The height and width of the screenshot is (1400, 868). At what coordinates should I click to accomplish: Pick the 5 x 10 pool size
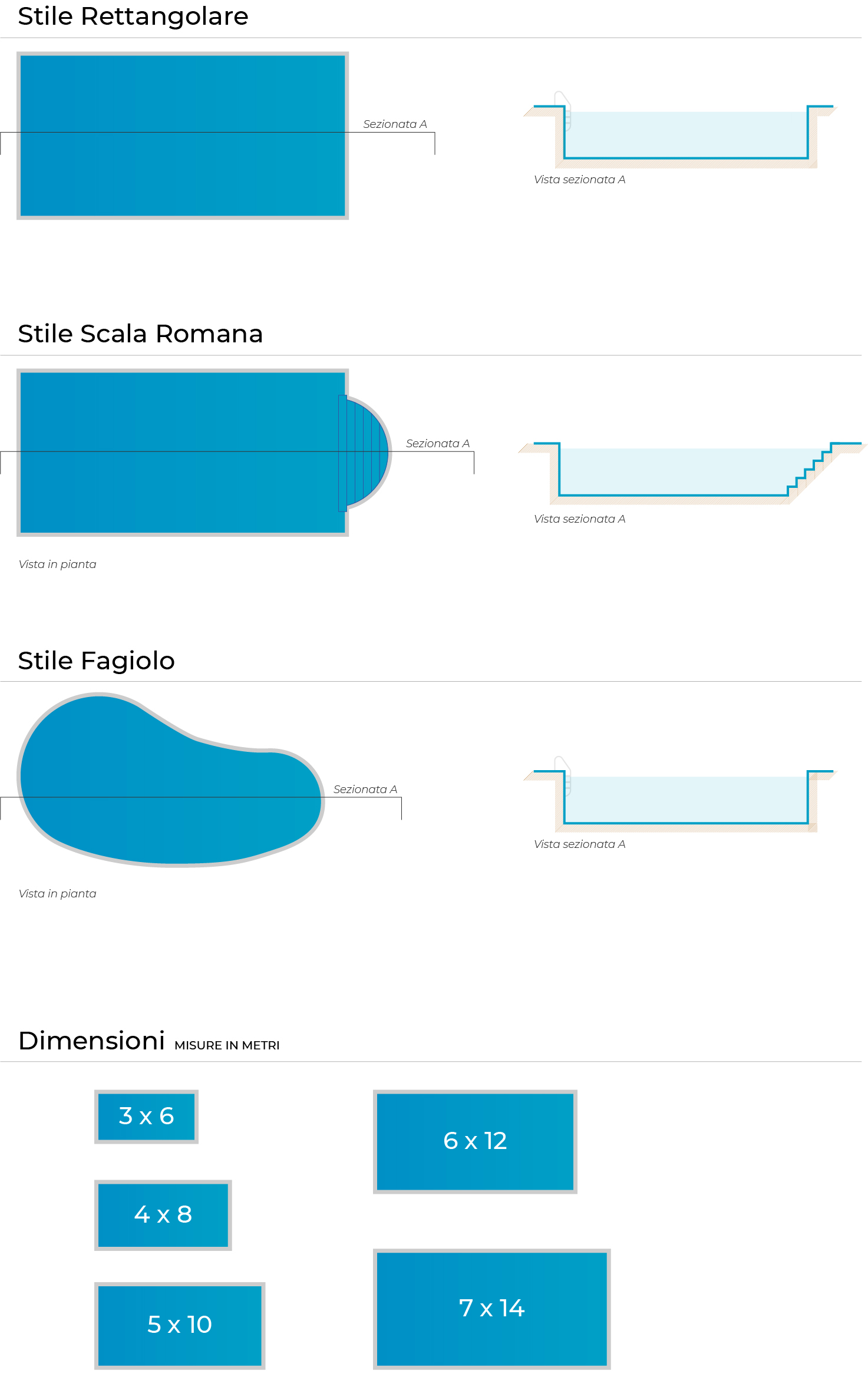click(x=180, y=1326)
